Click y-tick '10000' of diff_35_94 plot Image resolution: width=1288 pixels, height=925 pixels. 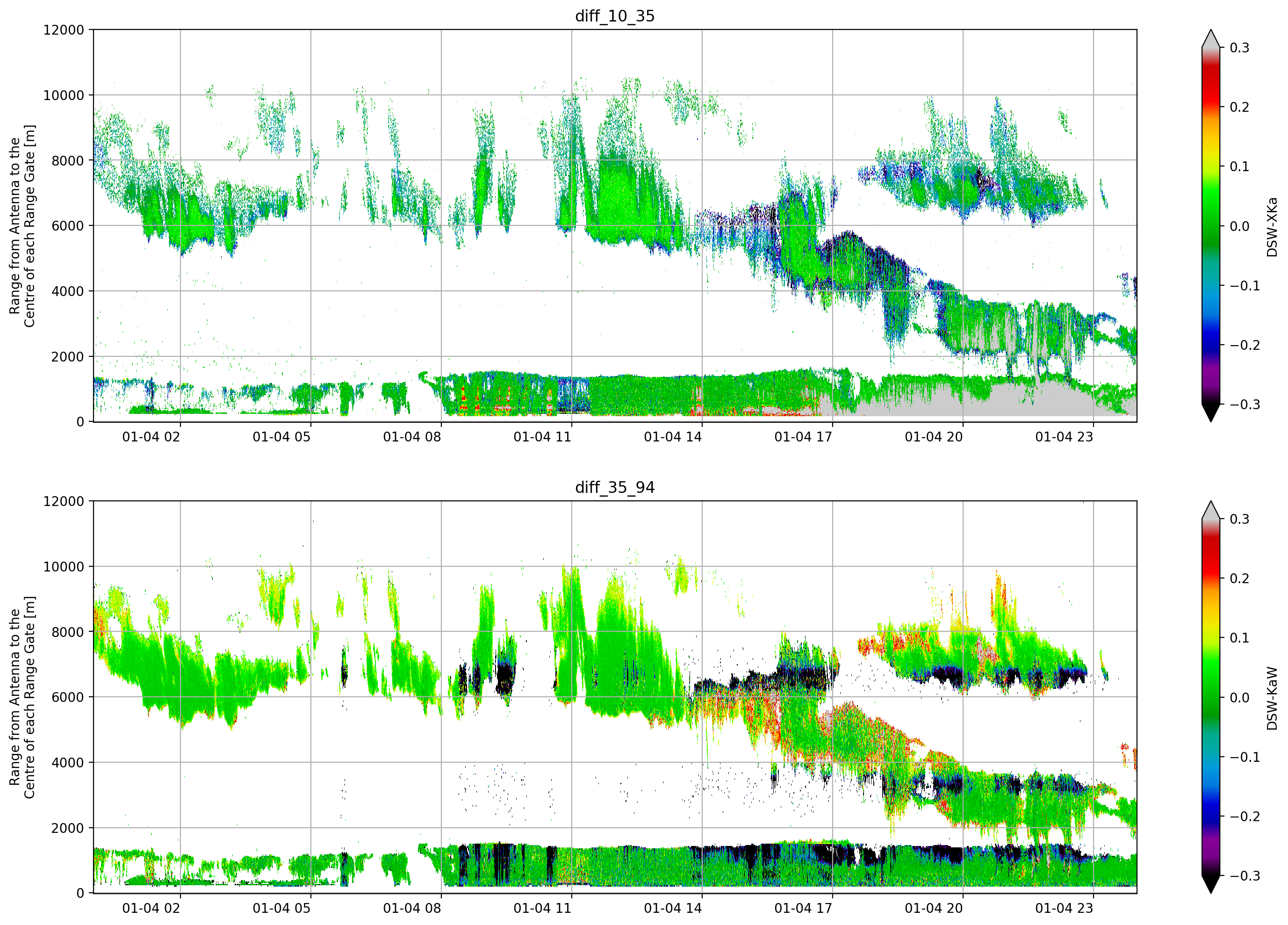pyautogui.click(x=64, y=567)
